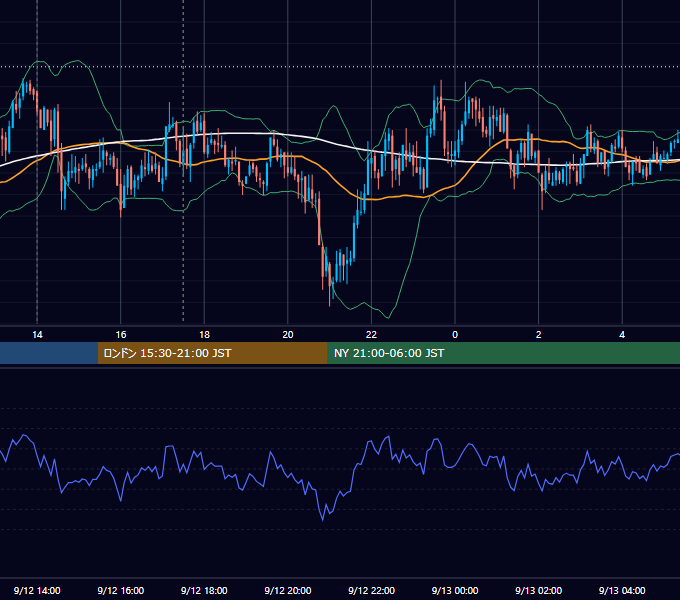Click the hour label 14 on time axis
Image resolution: width=680 pixels, height=600 pixels.
37,335
